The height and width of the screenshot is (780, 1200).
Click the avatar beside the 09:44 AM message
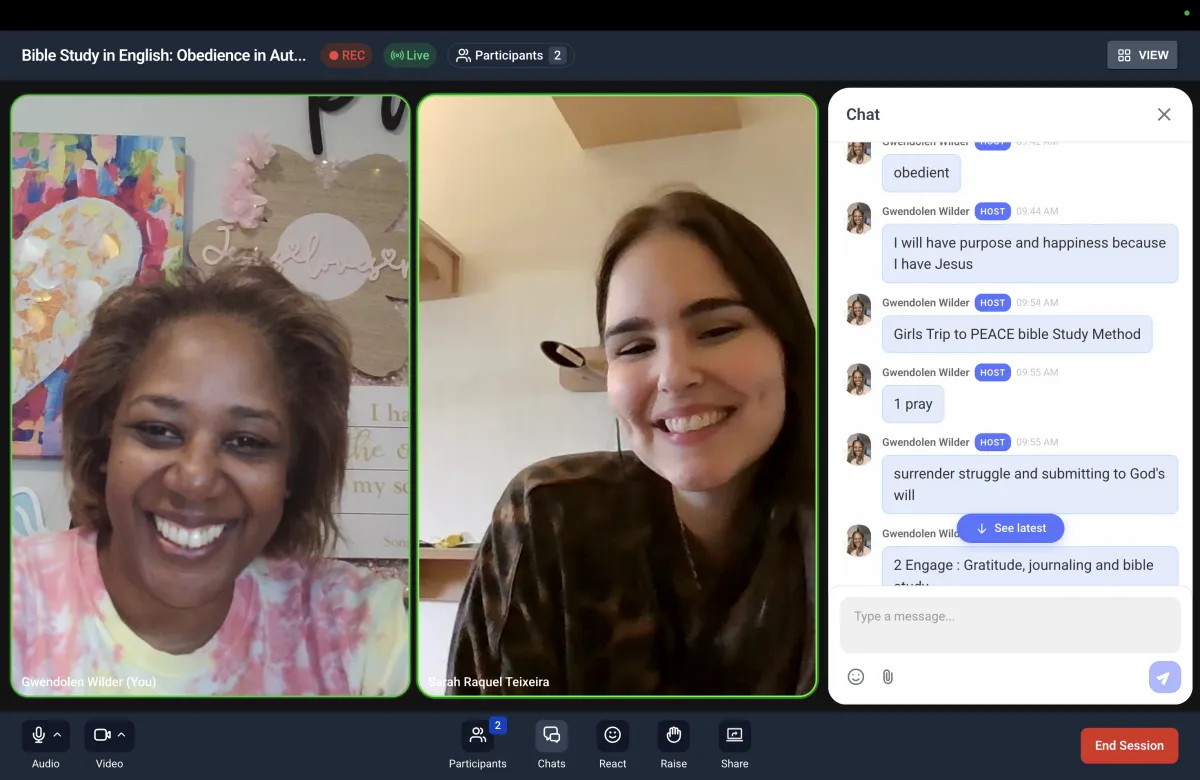858,218
